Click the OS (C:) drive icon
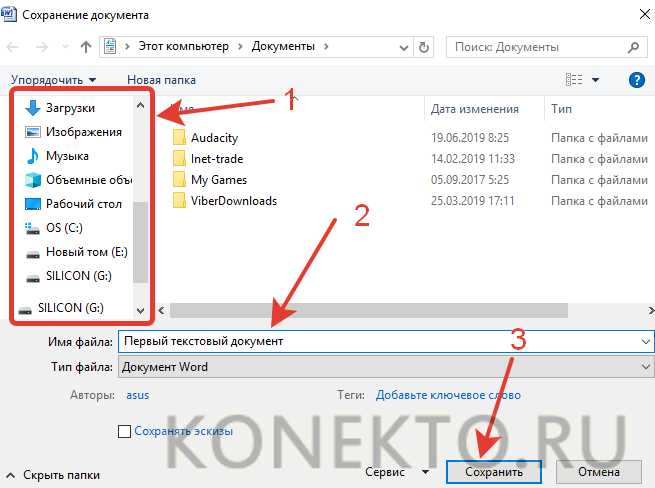655x488 pixels. click(x=33, y=228)
